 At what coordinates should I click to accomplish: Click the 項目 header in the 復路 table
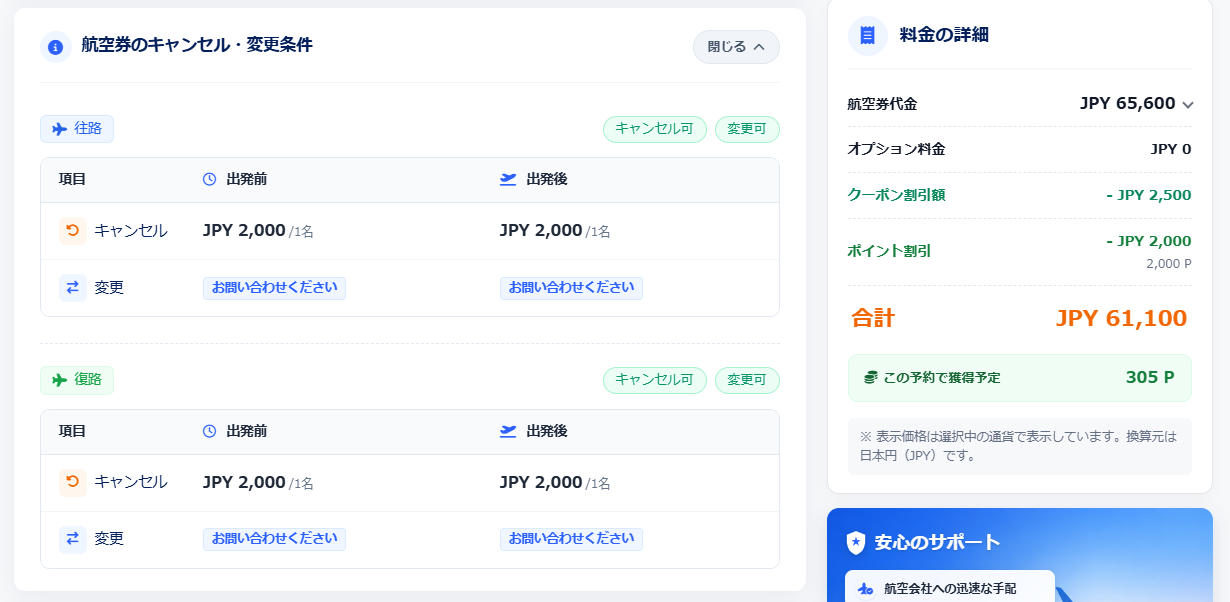[x=73, y=431]
